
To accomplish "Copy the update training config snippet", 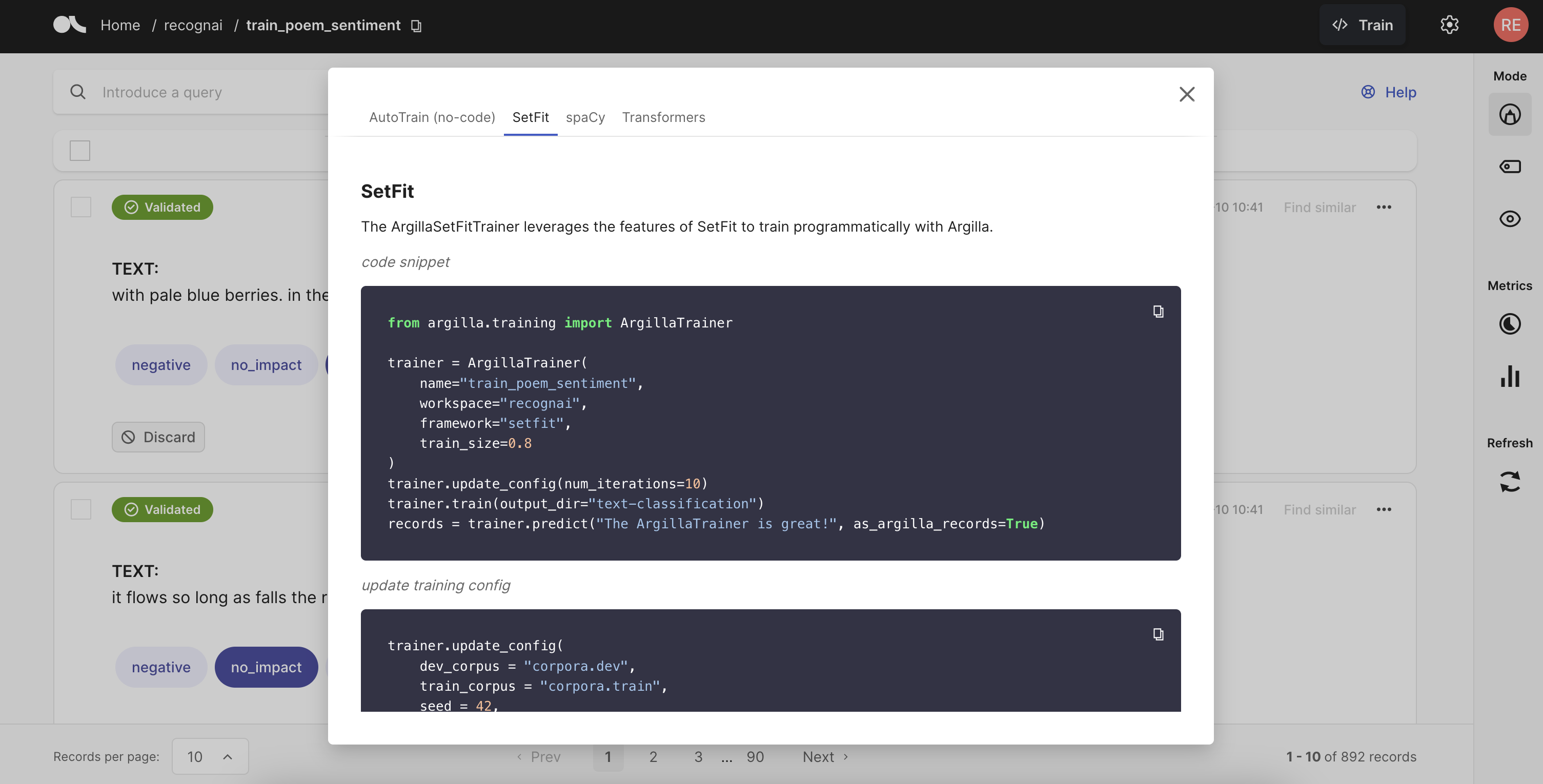I will click(x=1158, y=634).
